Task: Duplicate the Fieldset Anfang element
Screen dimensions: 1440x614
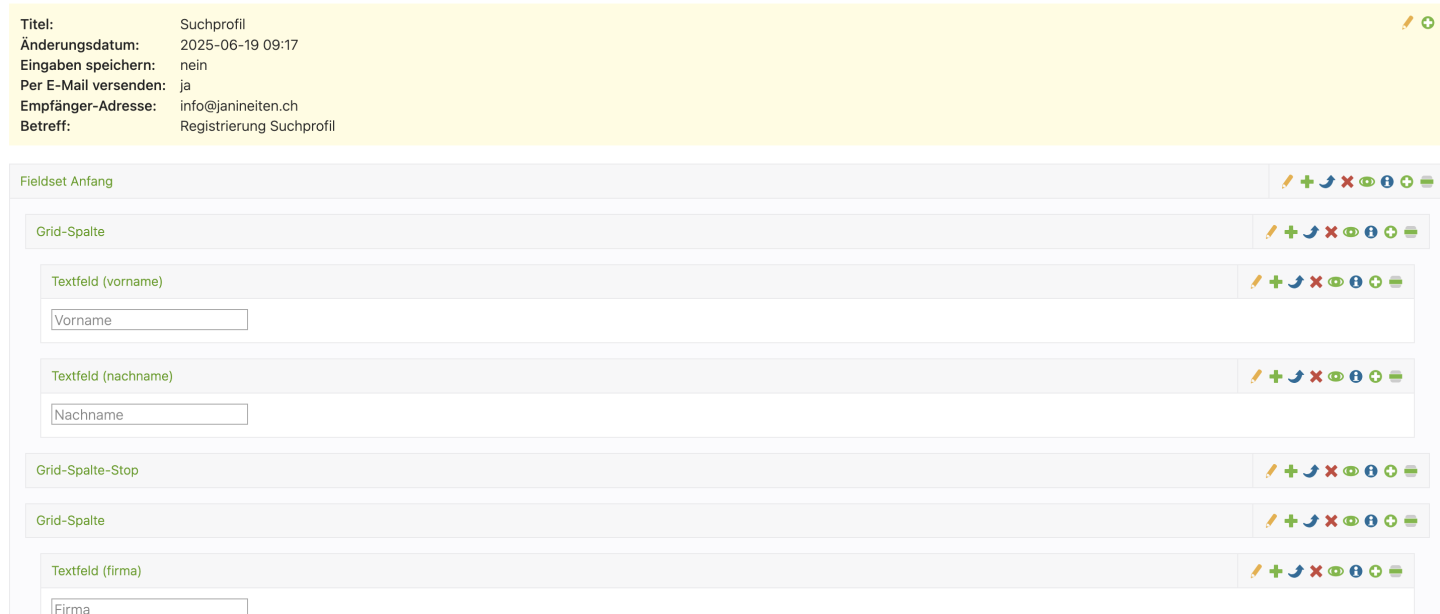Action: [1307, 182]
